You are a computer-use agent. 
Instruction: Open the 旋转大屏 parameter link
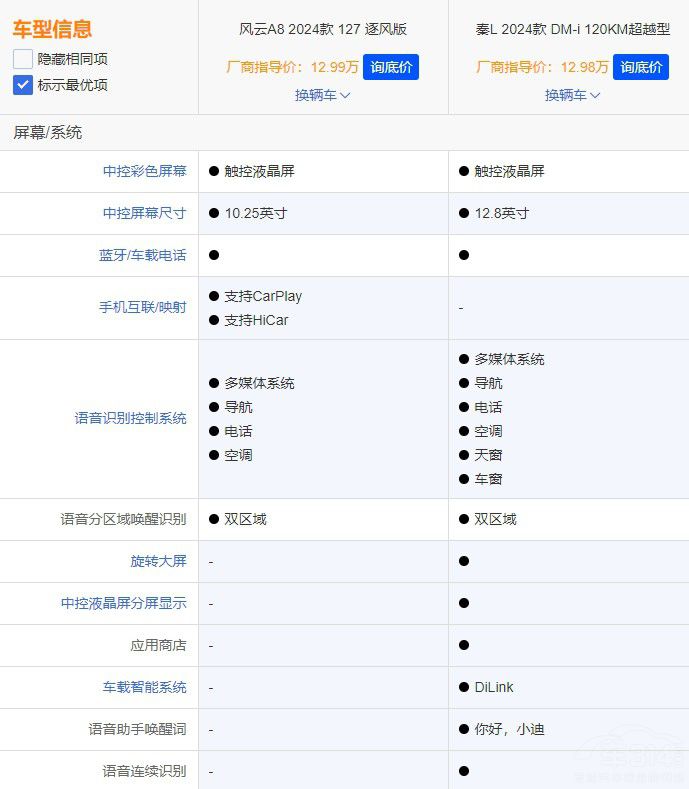[x=158, y=561]
